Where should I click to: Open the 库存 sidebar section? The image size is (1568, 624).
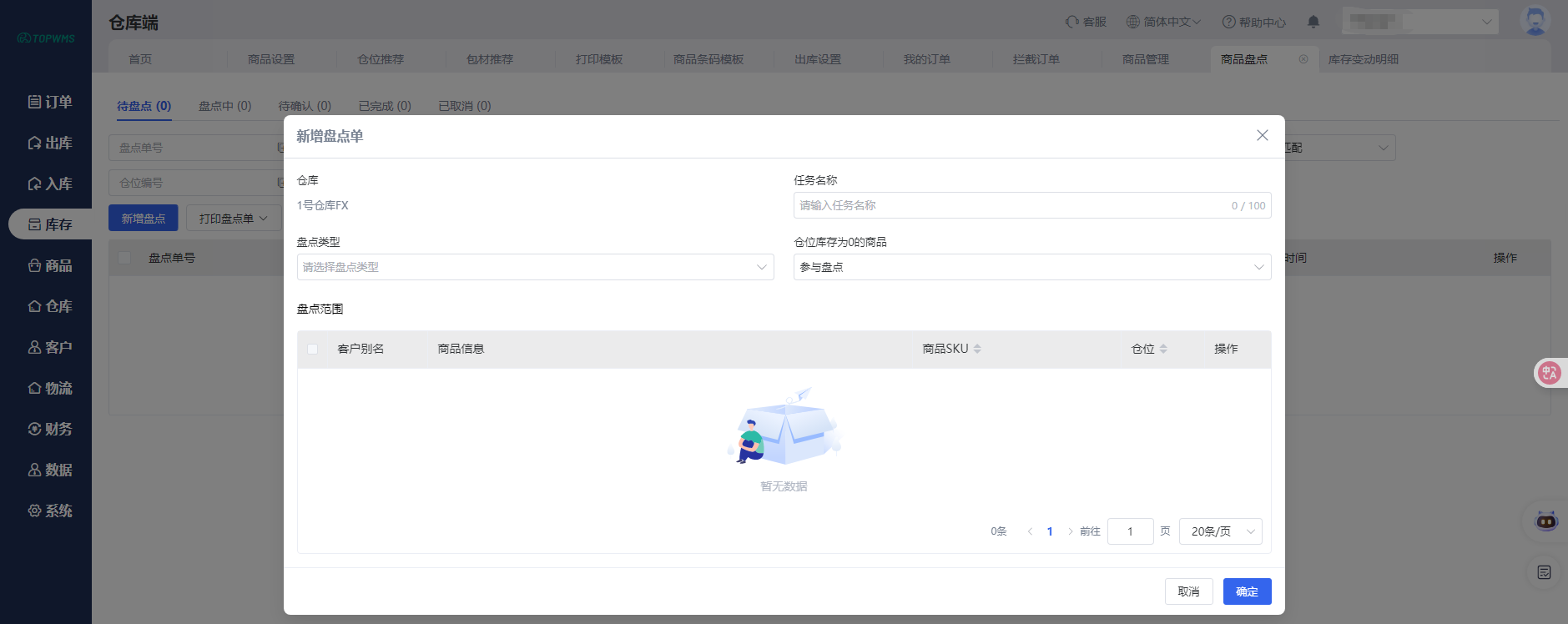click(50, 224)
